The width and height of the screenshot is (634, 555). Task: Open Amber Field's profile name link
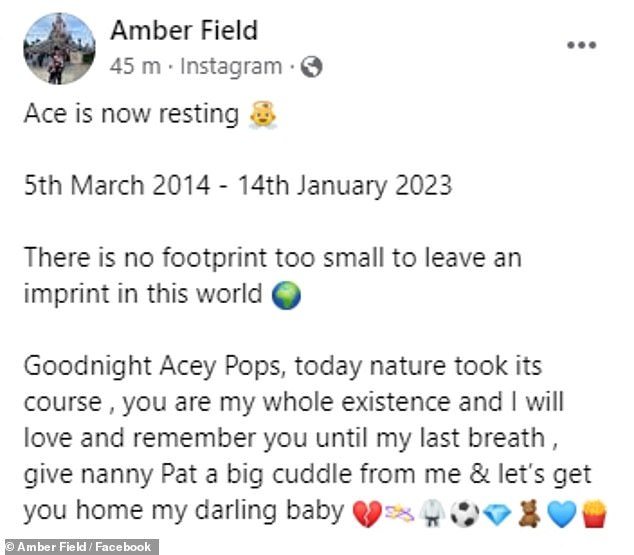184,30
